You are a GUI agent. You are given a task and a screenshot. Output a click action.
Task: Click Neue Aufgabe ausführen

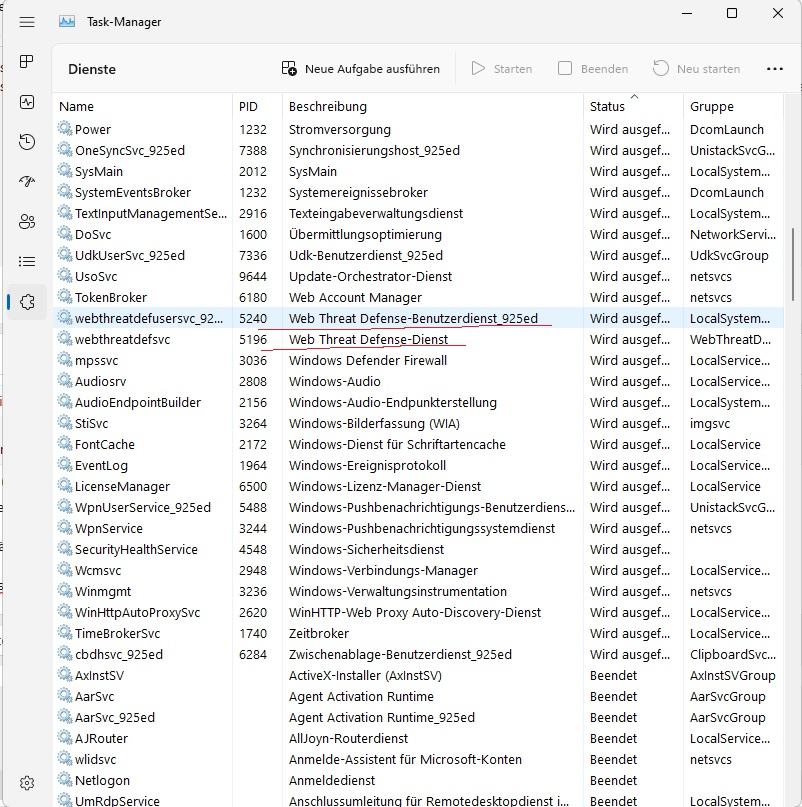pyautogui.click(x=361, y=68)
